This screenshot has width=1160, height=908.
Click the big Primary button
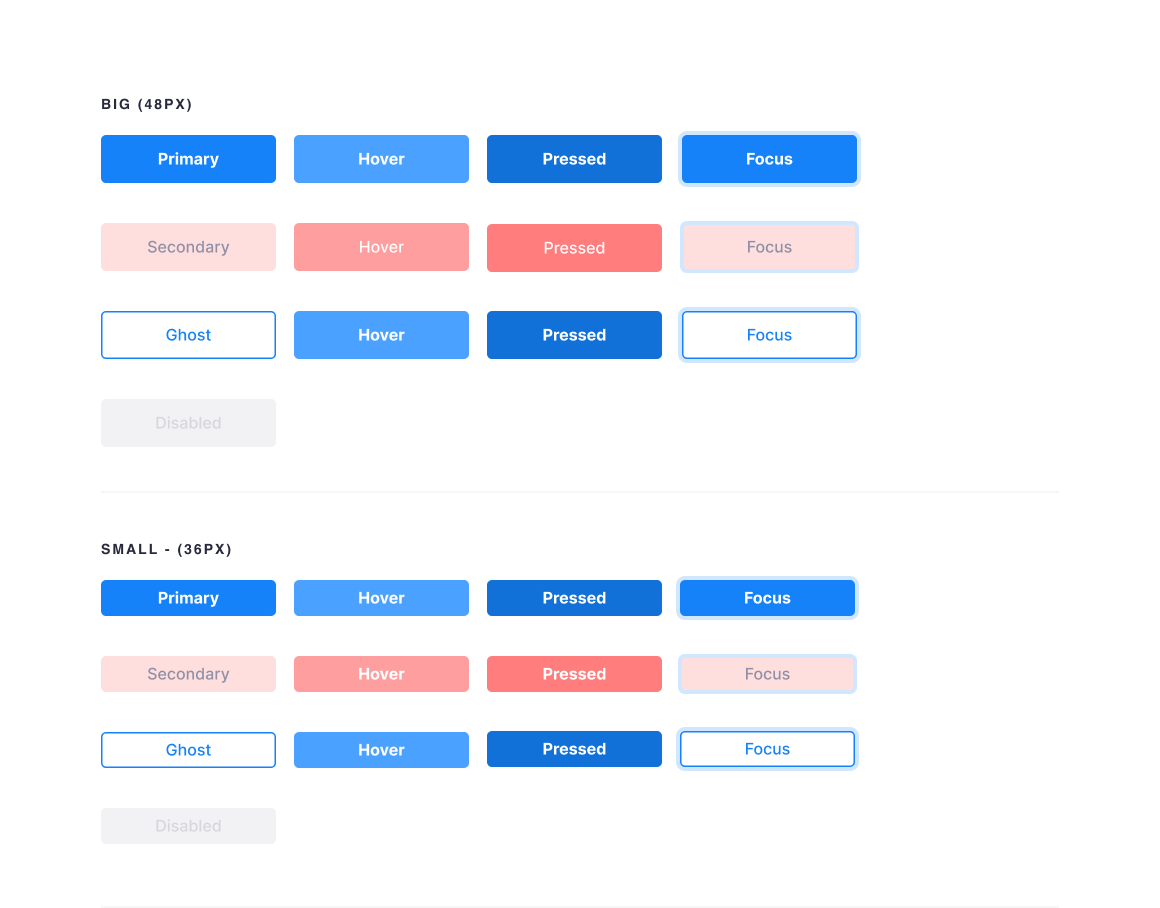(x=188, y=158)
